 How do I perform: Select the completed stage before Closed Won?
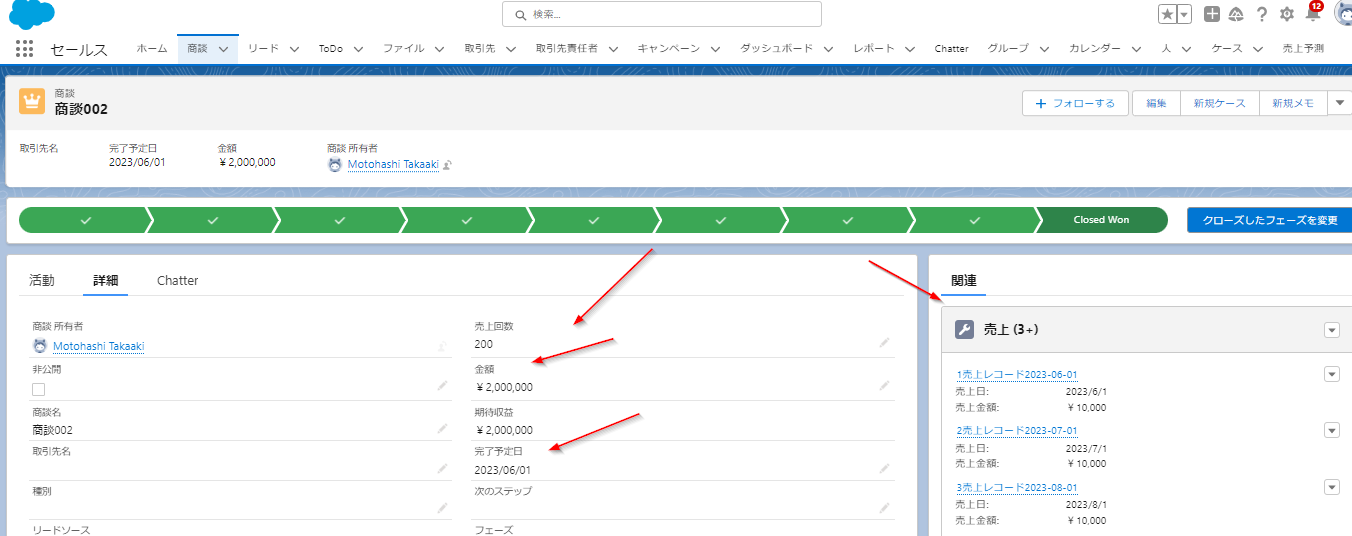(975, 220)
